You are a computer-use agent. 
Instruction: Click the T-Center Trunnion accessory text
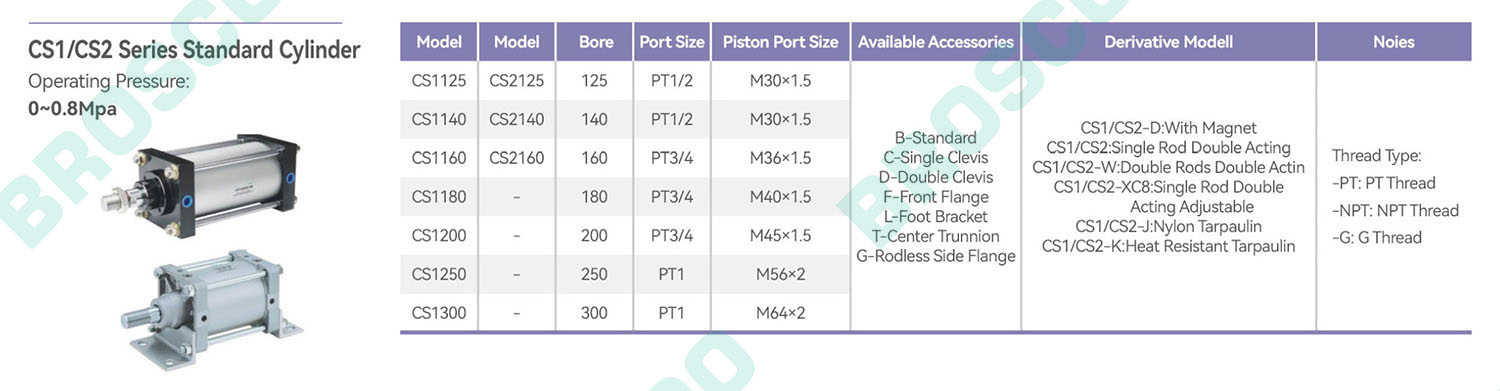click(x=935, y=236)
